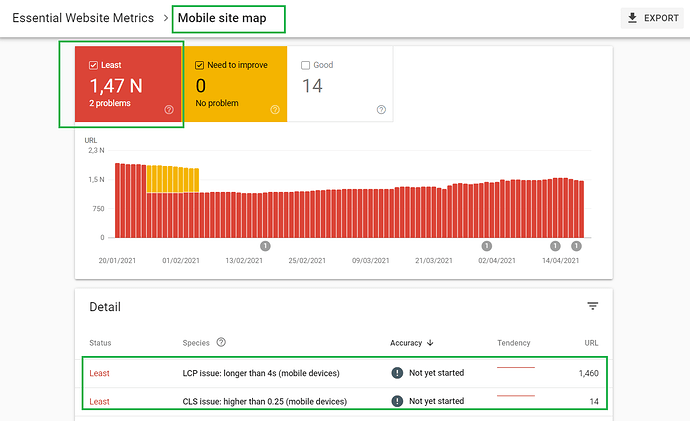Click the 1,460 URL count
Image resolution: width=690 pixels, height=421 pixels.
tap(588, 373)
